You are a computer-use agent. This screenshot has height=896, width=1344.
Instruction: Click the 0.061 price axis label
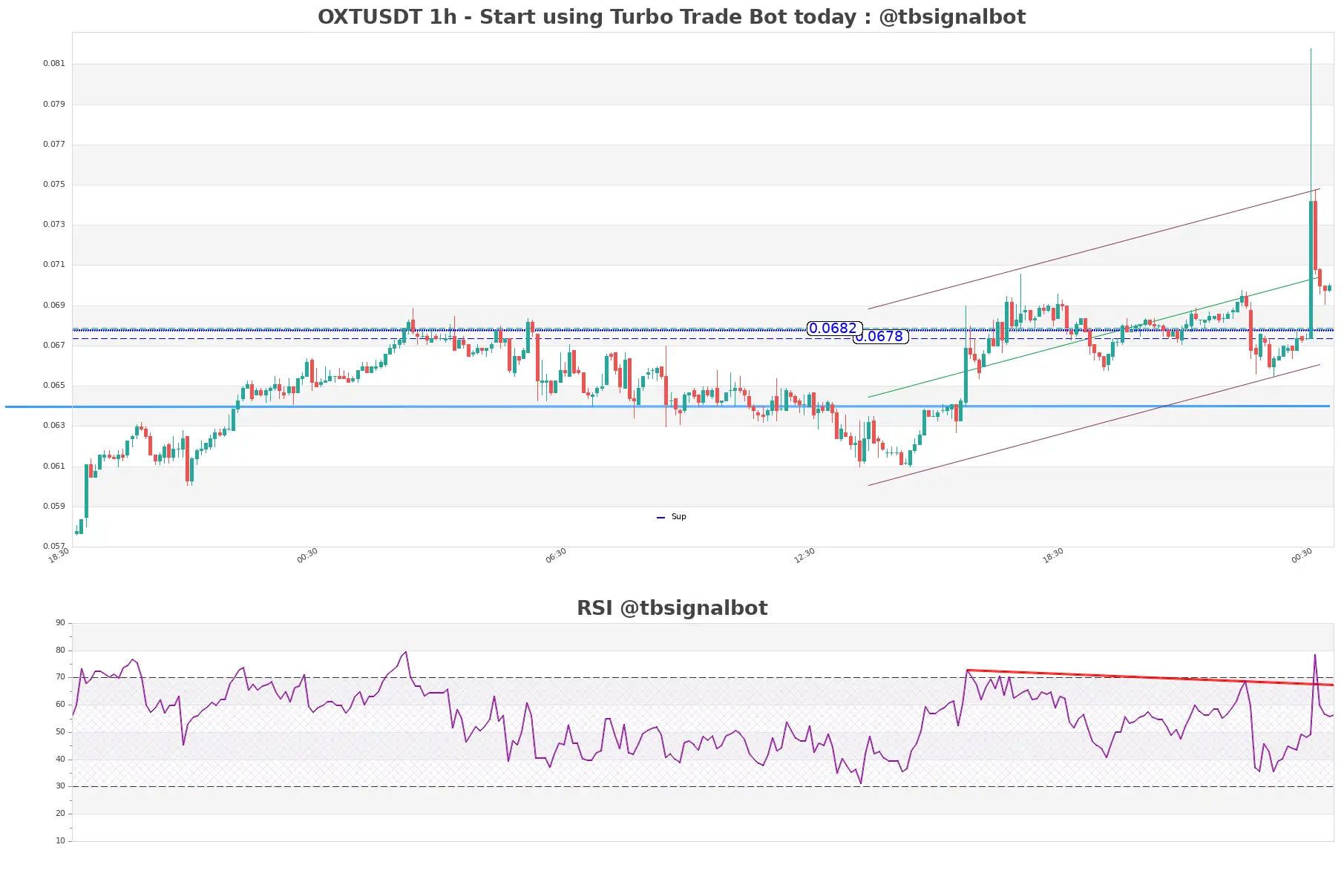click(x=54, y=467)
